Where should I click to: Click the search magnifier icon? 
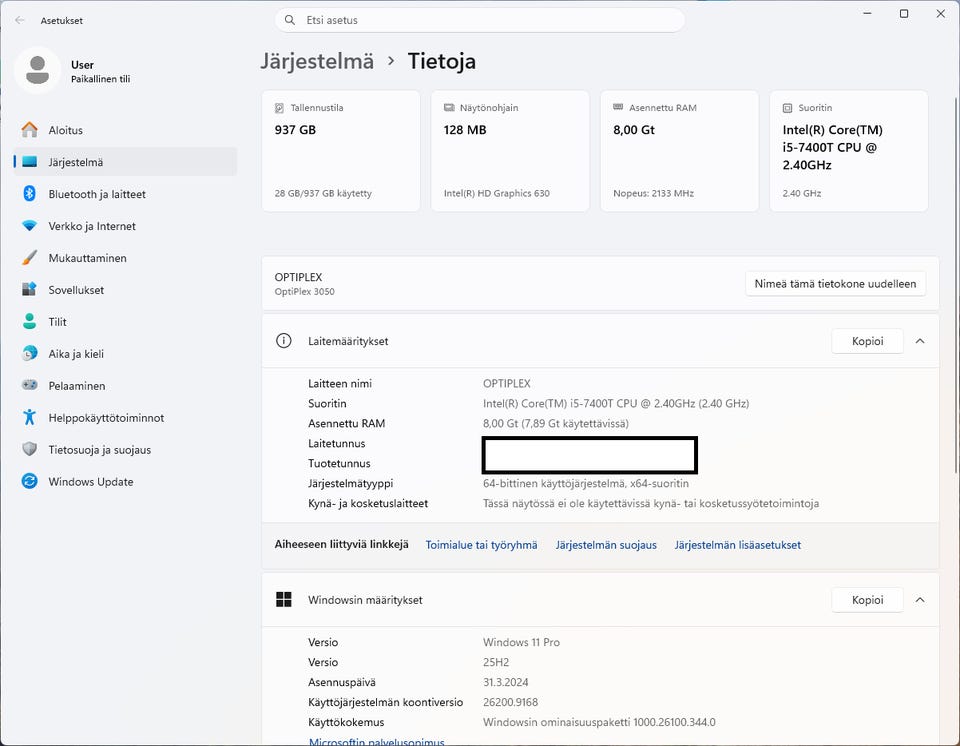[x=290, y=20]
